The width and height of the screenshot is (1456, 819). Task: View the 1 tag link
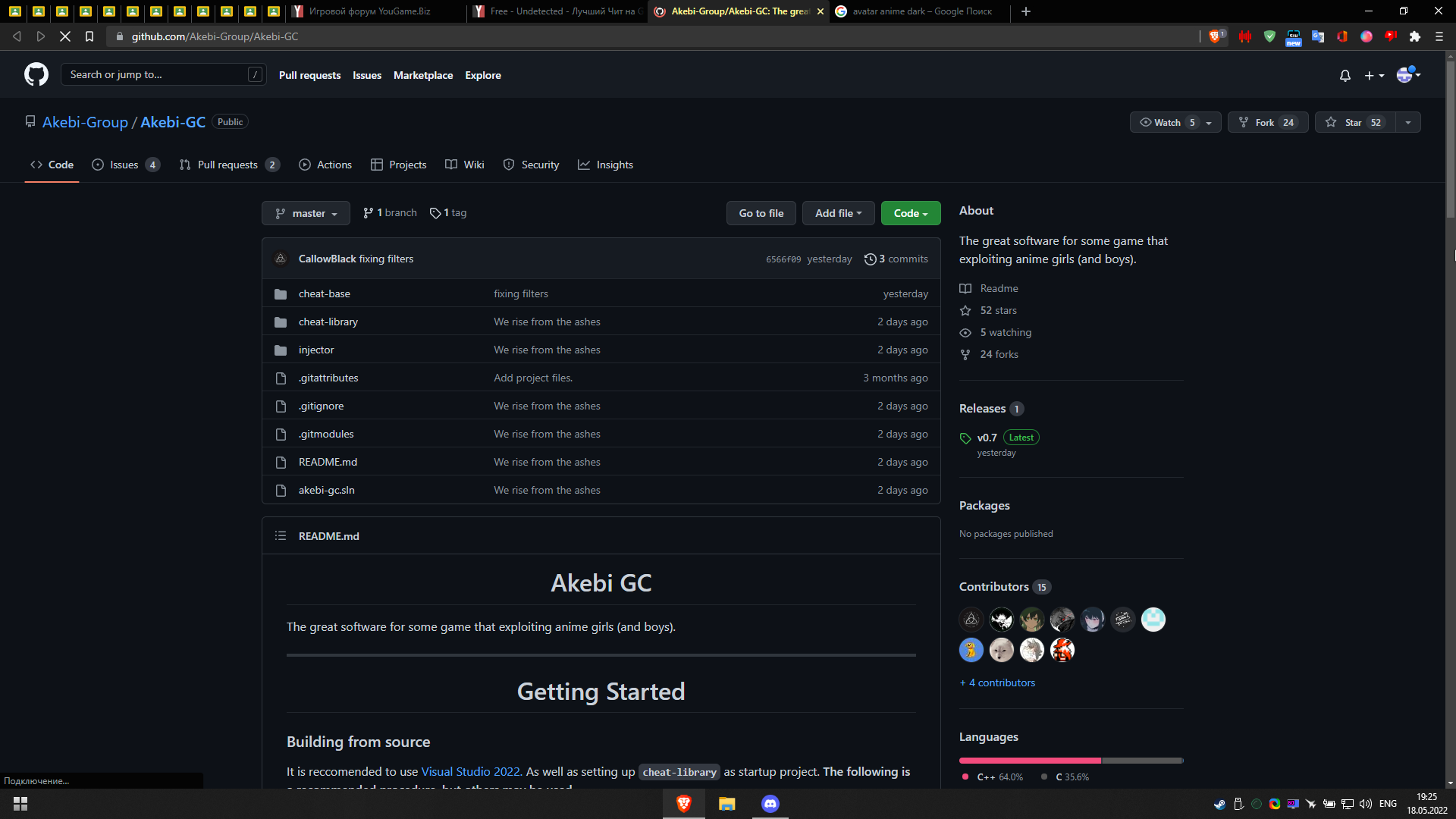click(x=448, y=213)
